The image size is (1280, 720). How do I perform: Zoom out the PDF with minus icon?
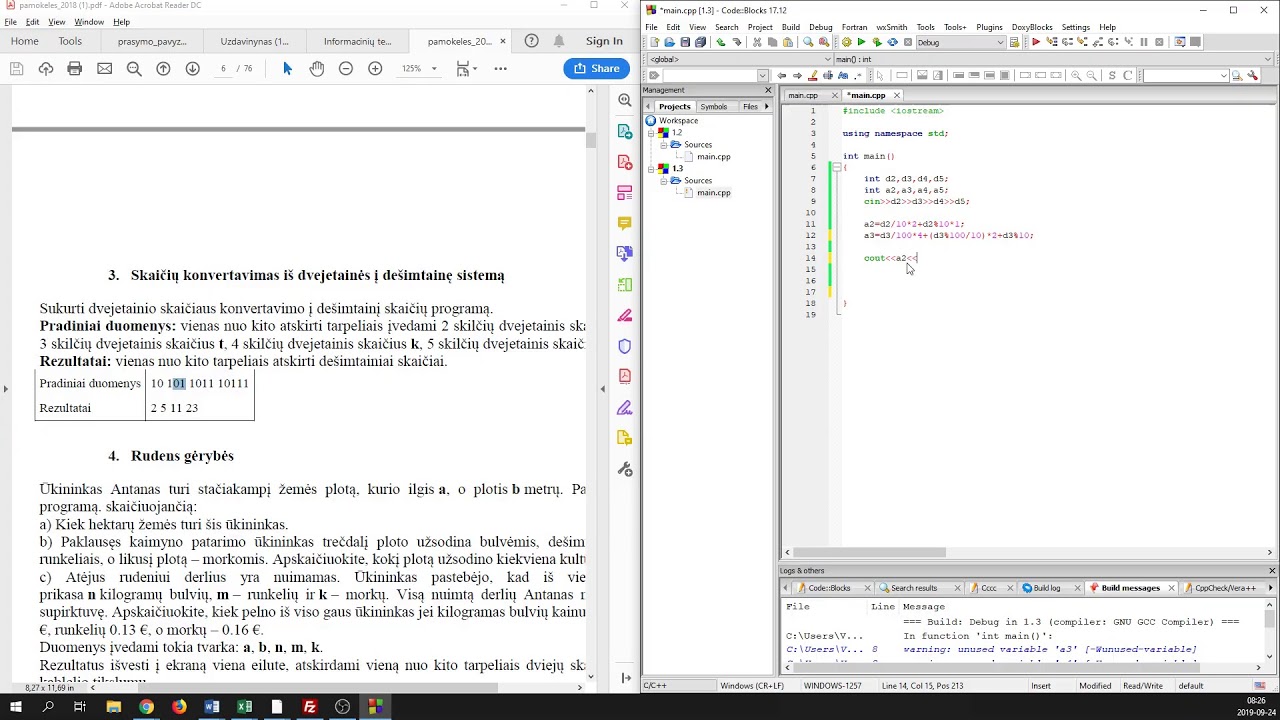coord(346,68)
